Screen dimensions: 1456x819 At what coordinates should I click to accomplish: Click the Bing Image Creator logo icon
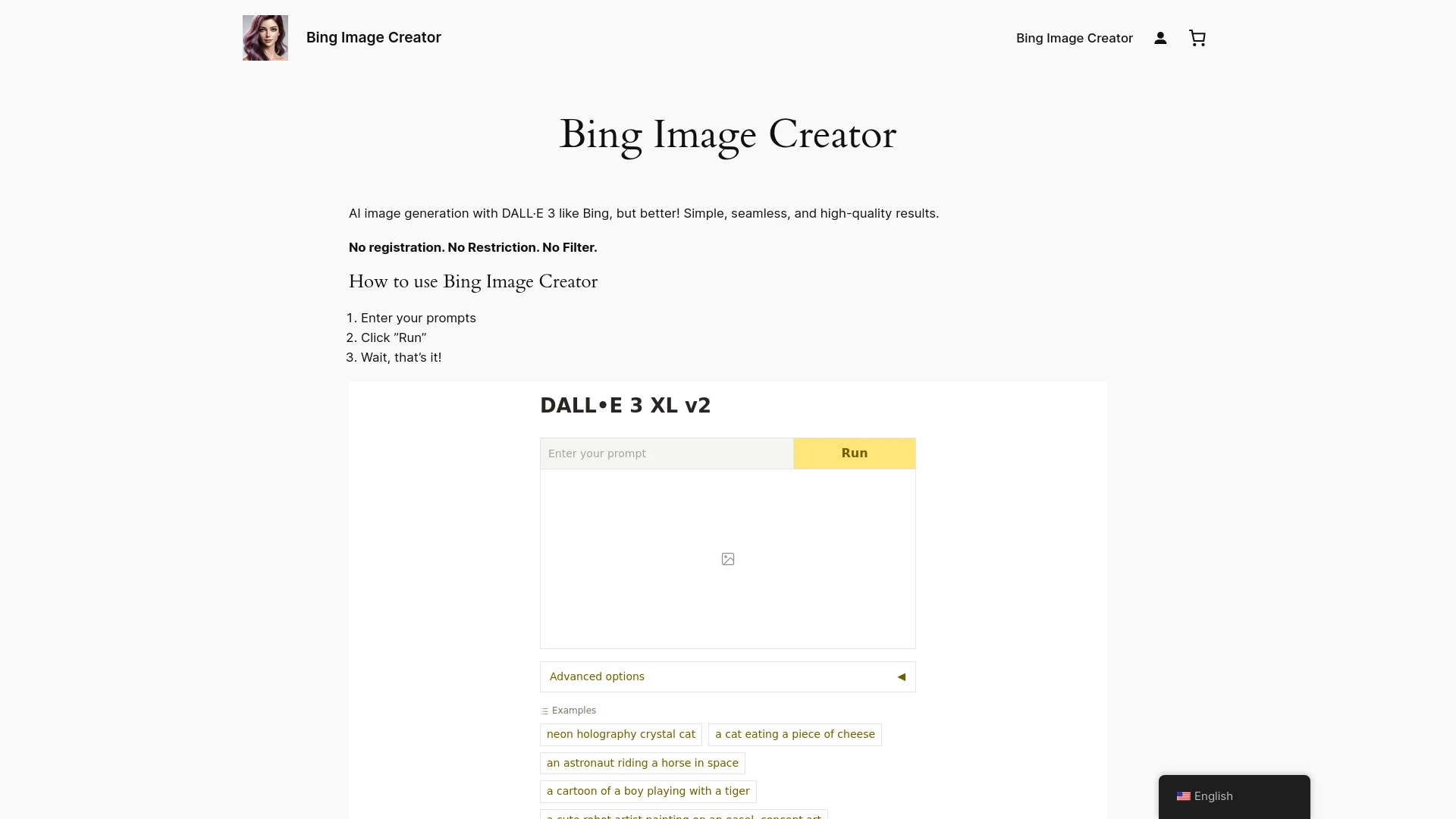(x=265, y=37)
